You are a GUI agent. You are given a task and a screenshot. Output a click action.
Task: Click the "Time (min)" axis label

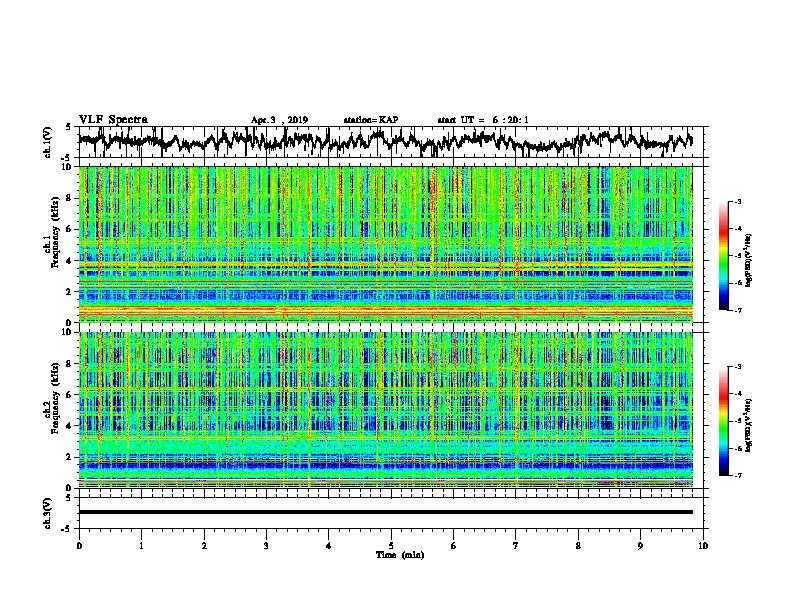coord(400,555)
